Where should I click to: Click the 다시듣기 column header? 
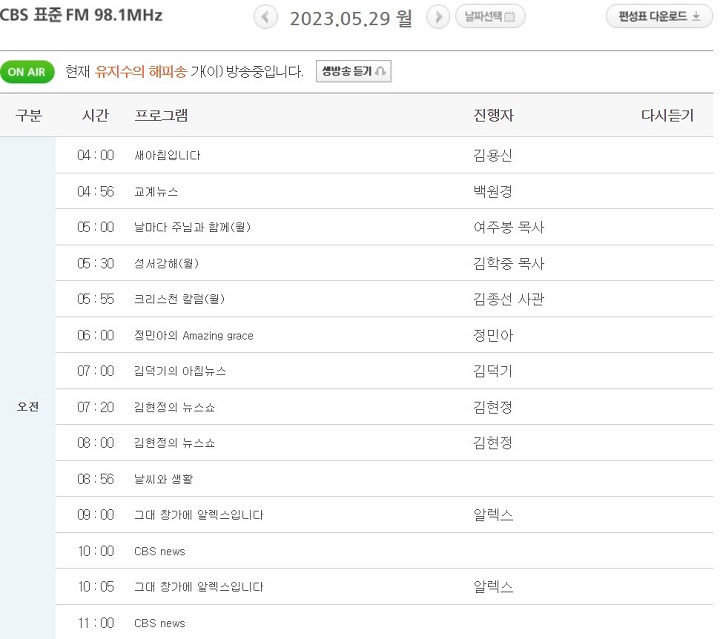click(667, 115)
